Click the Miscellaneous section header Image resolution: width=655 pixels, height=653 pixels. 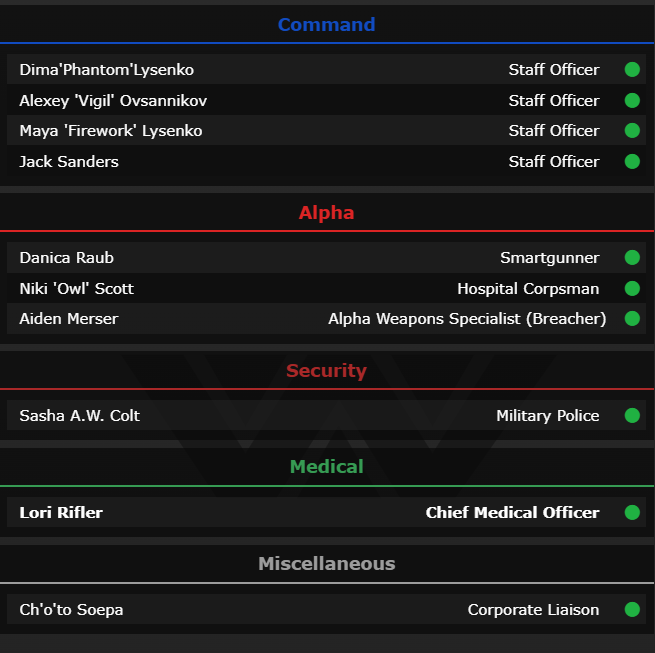click(x=327, y=564)
